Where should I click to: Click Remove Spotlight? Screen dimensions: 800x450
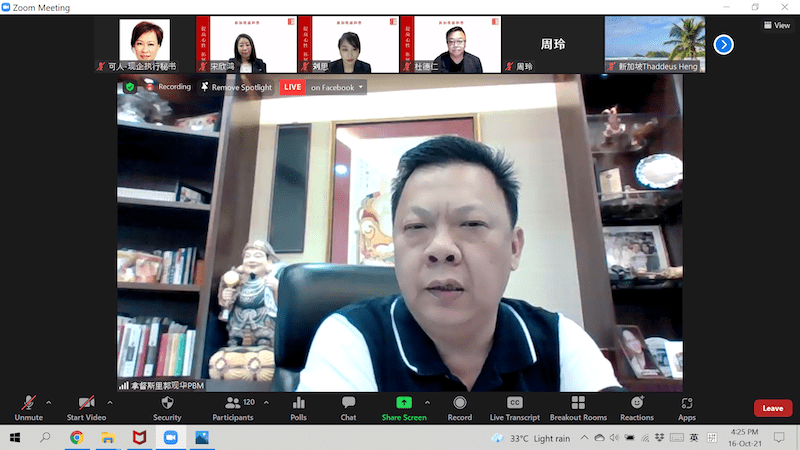(236, 88)
